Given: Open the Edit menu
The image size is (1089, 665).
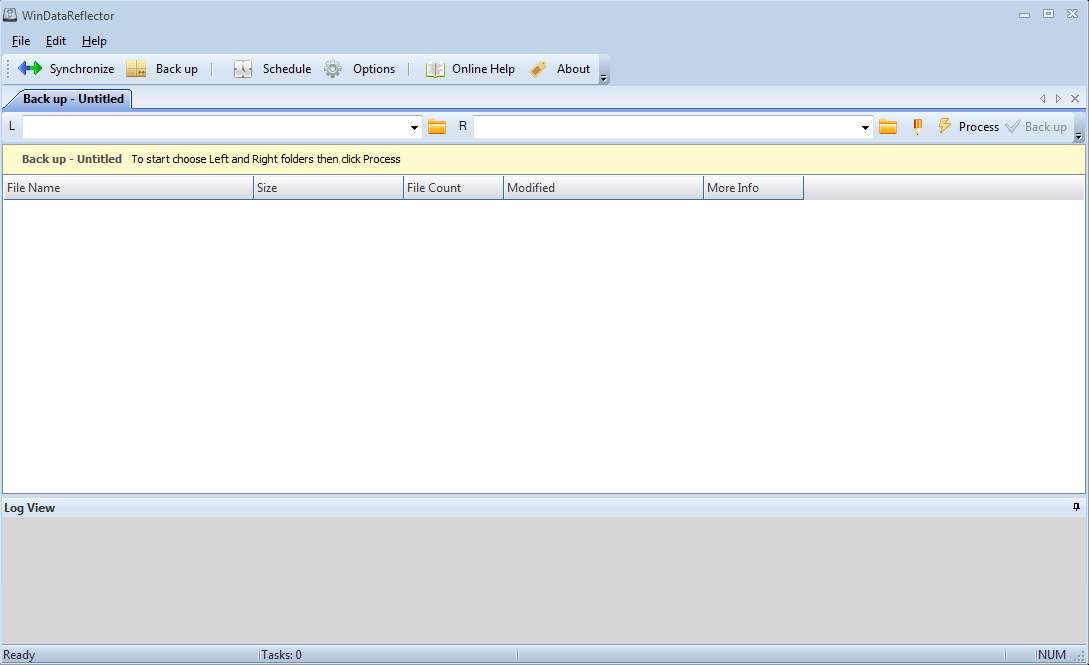Looking at the screenshot, I should (56, 41).
